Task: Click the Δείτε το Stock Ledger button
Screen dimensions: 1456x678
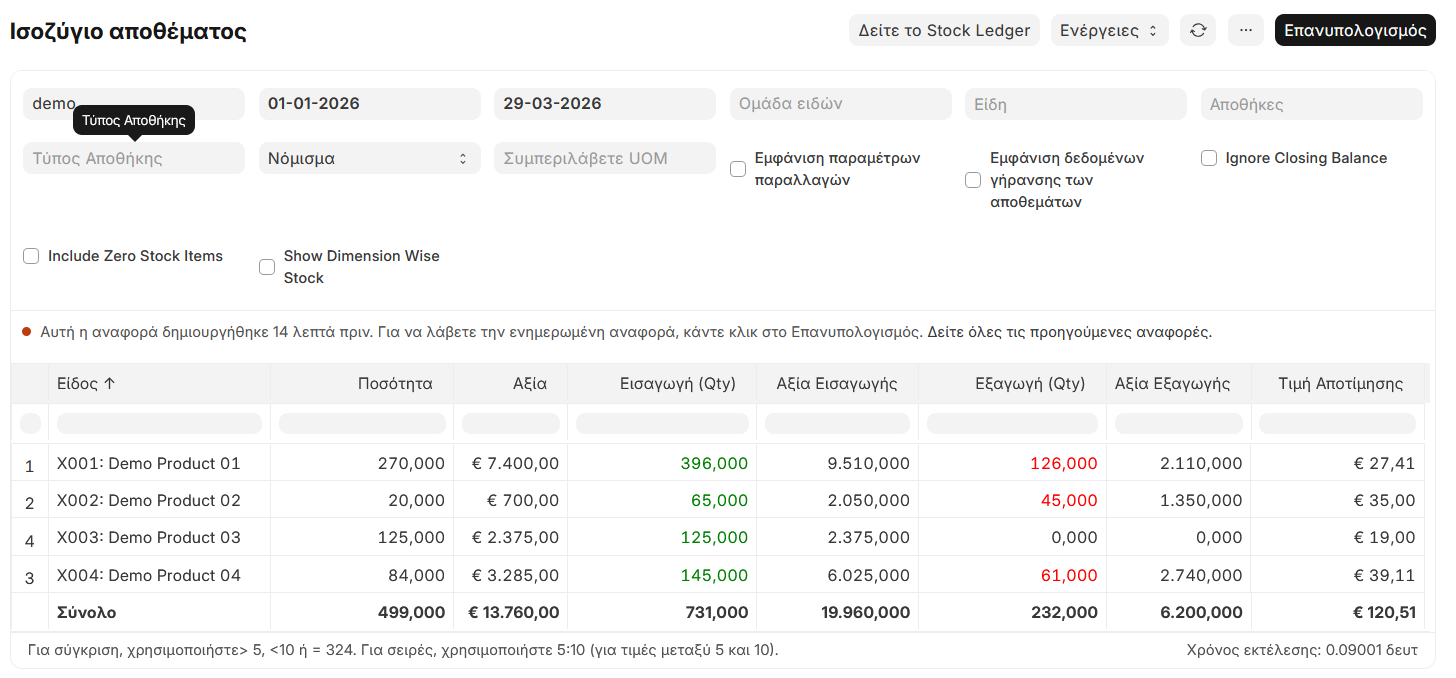Action: 943,29
